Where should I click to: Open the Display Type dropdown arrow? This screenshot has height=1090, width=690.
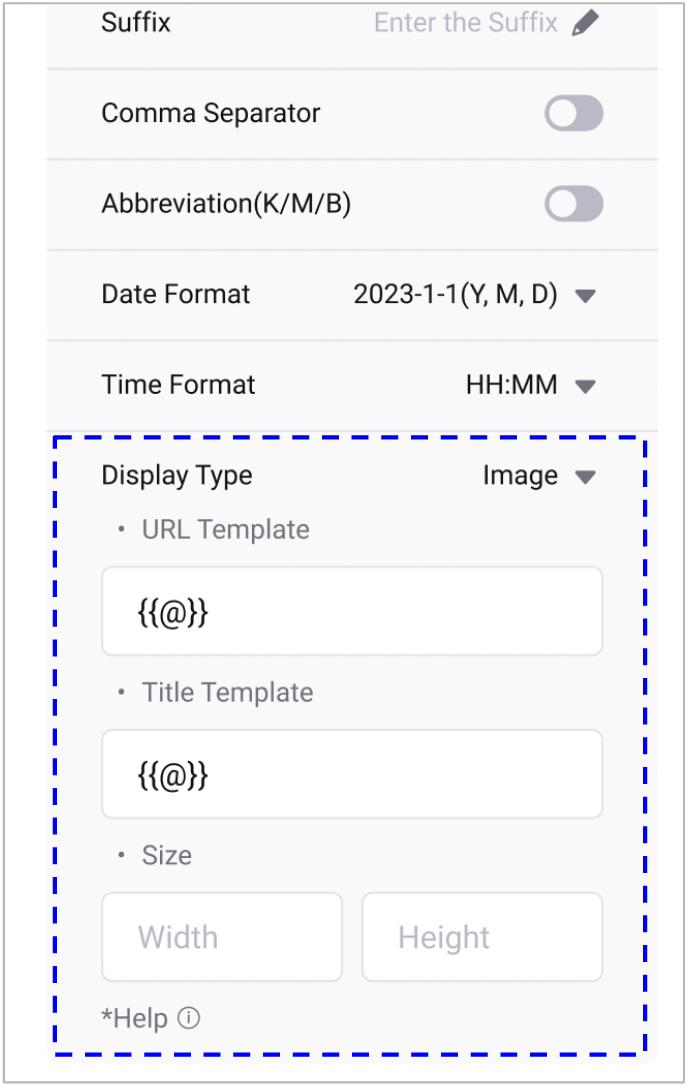tap(587, 477)
